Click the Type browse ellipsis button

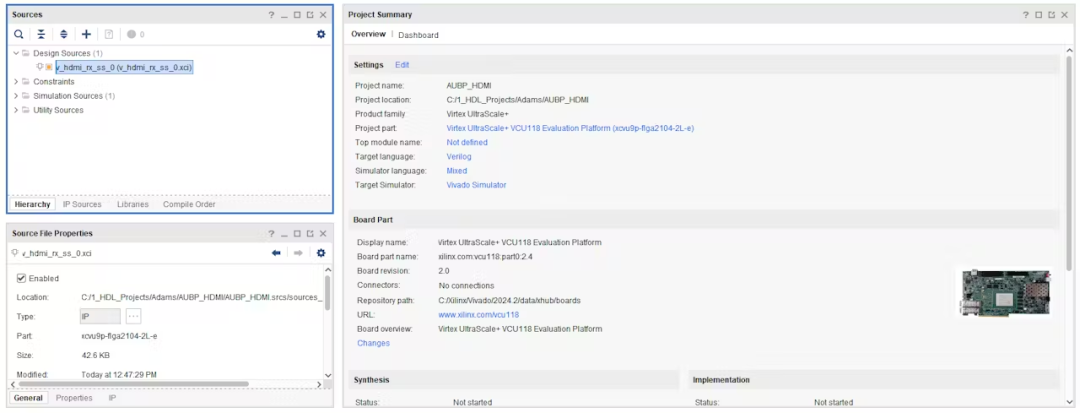133,316
